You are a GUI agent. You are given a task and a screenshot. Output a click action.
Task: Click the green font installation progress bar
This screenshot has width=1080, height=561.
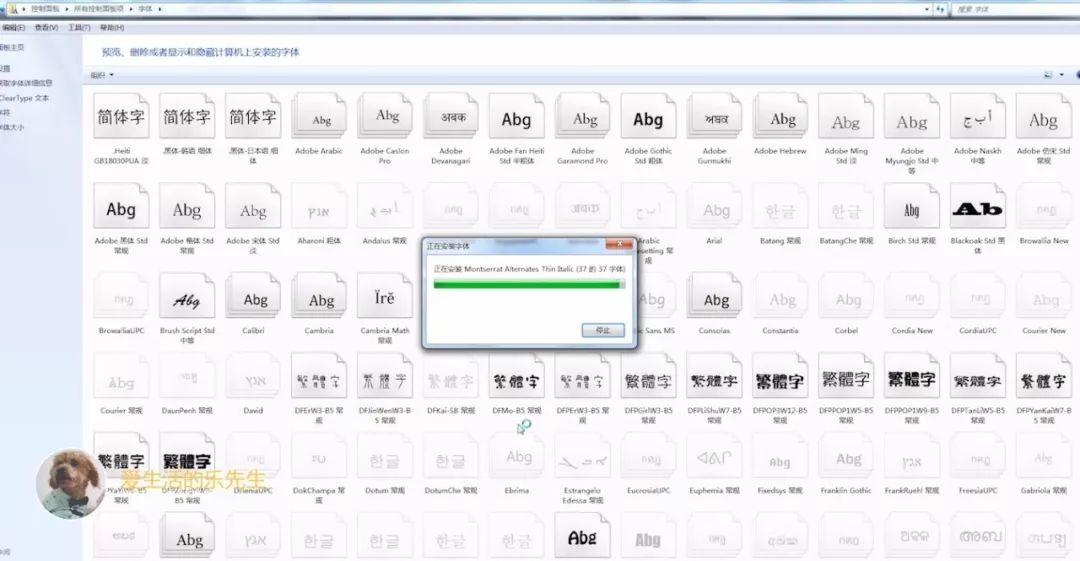[x=529, y=284]
